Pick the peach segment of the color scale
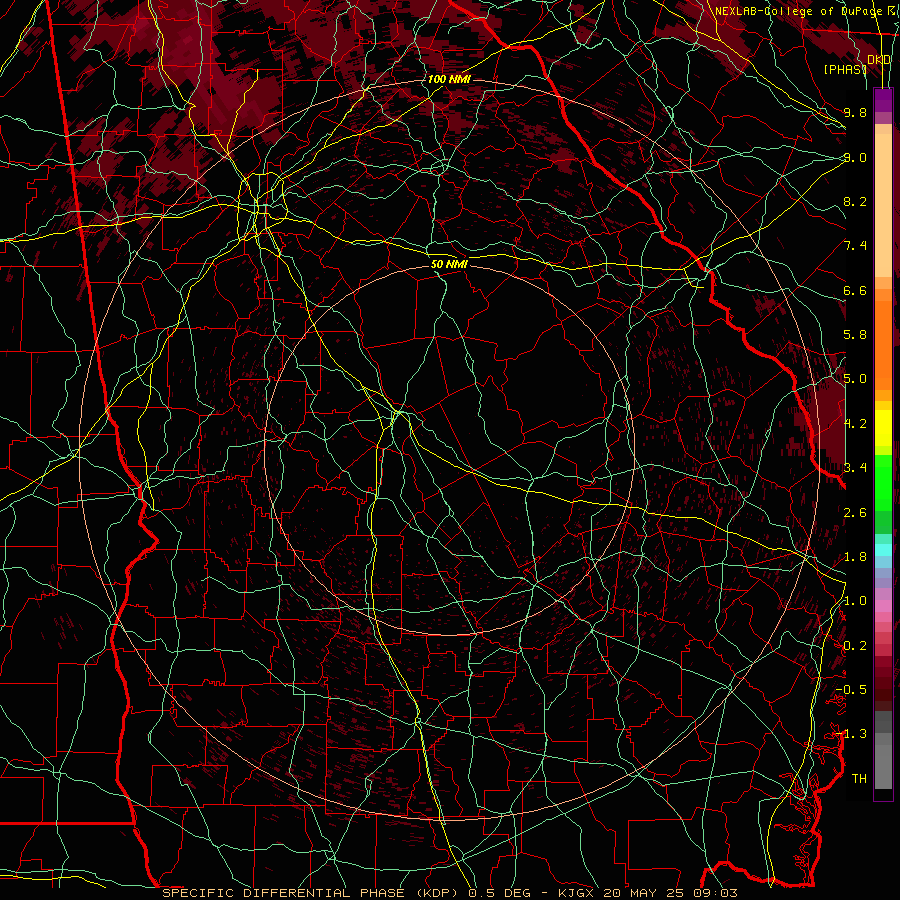The image size is (900, 900). coord(883,205)
